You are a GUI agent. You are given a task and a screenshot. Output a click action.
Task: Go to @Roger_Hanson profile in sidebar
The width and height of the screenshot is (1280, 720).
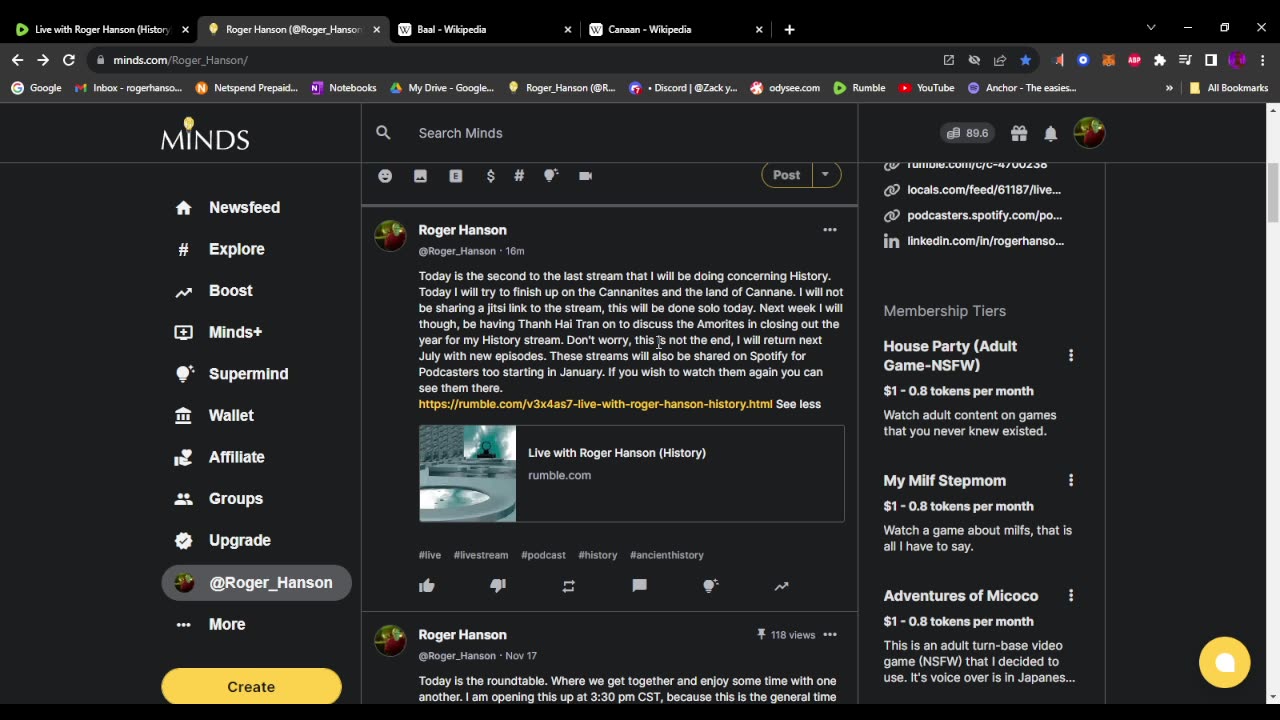(256, 583)
